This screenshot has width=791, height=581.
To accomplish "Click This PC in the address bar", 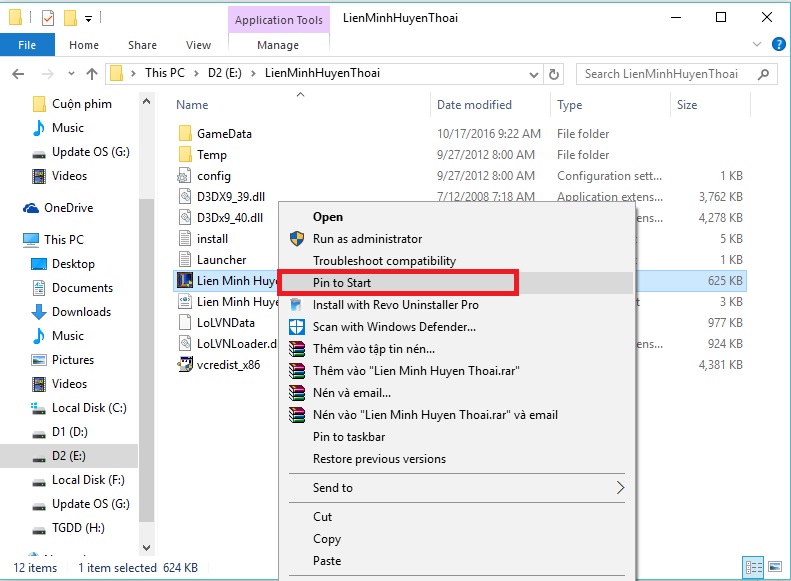I will [164, 73].
